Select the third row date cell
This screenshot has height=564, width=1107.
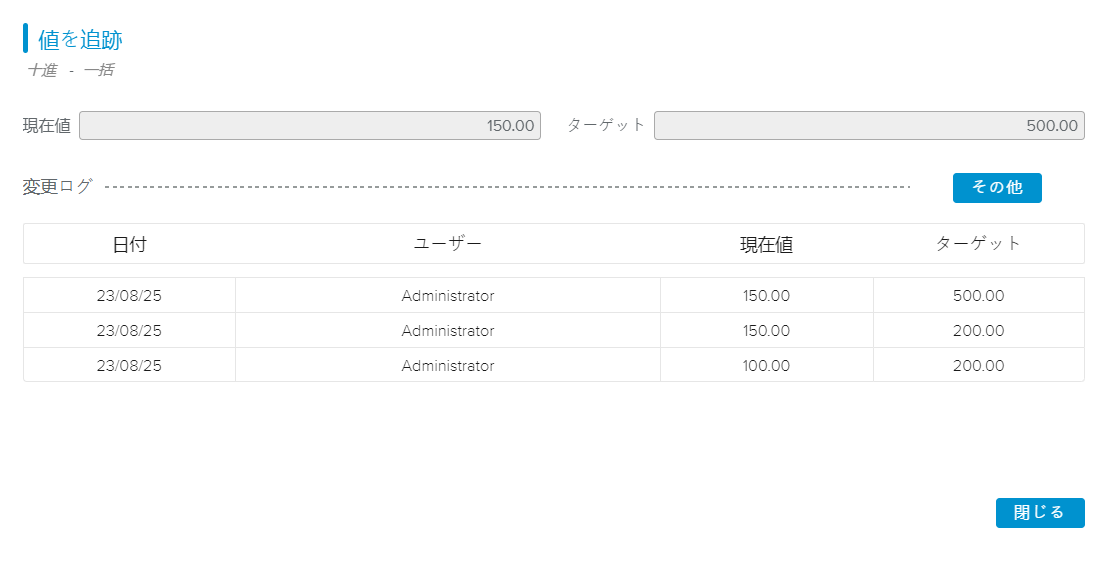[129, 366]
